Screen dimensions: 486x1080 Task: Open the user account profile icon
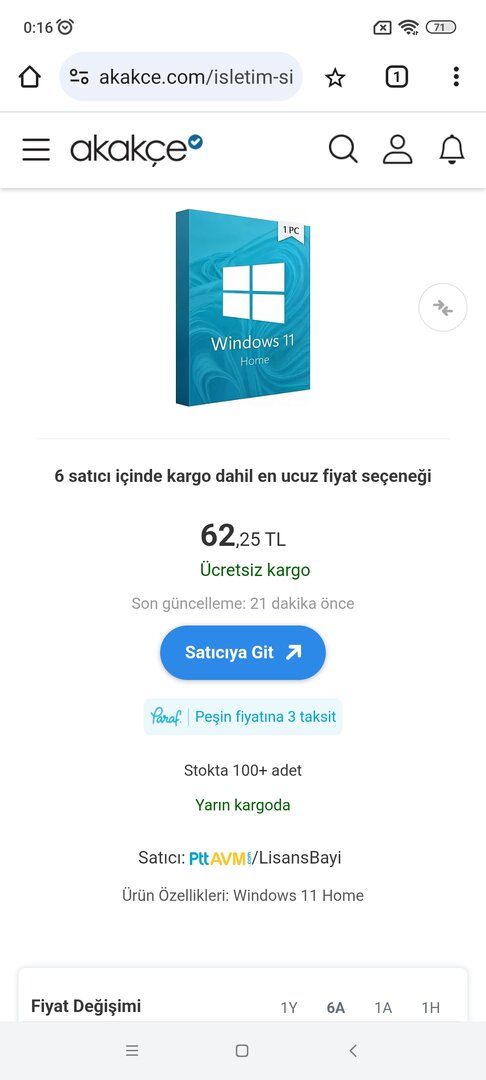click(x=397, y=149)
